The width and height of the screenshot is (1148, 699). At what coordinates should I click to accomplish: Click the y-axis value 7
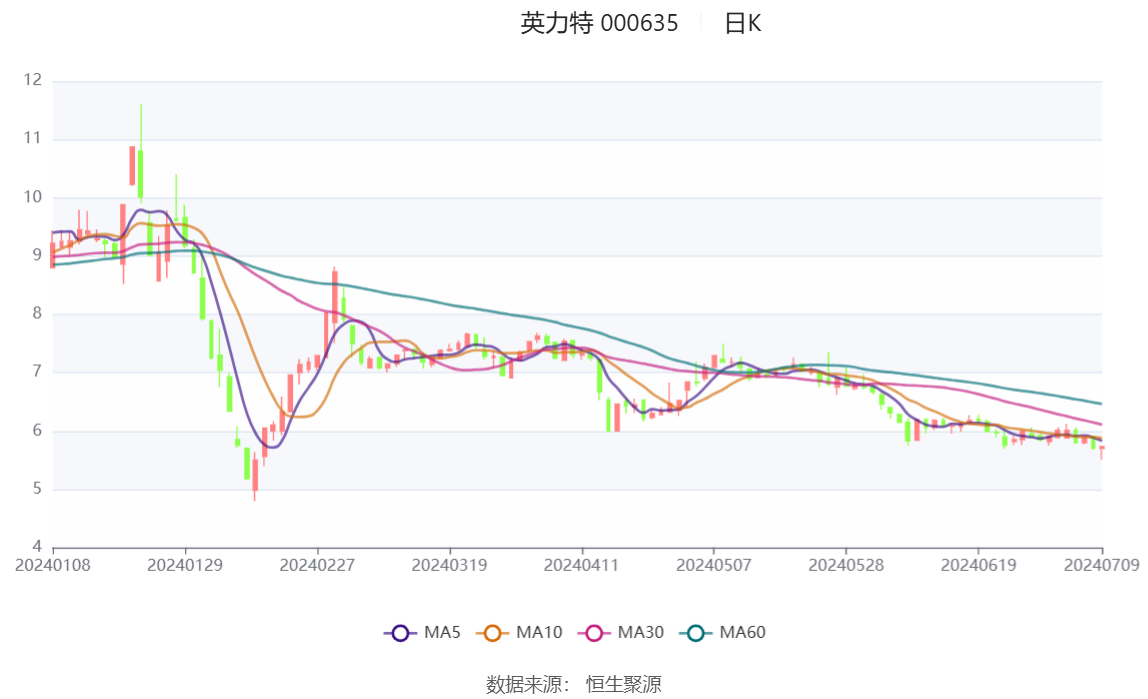(37, 372)
